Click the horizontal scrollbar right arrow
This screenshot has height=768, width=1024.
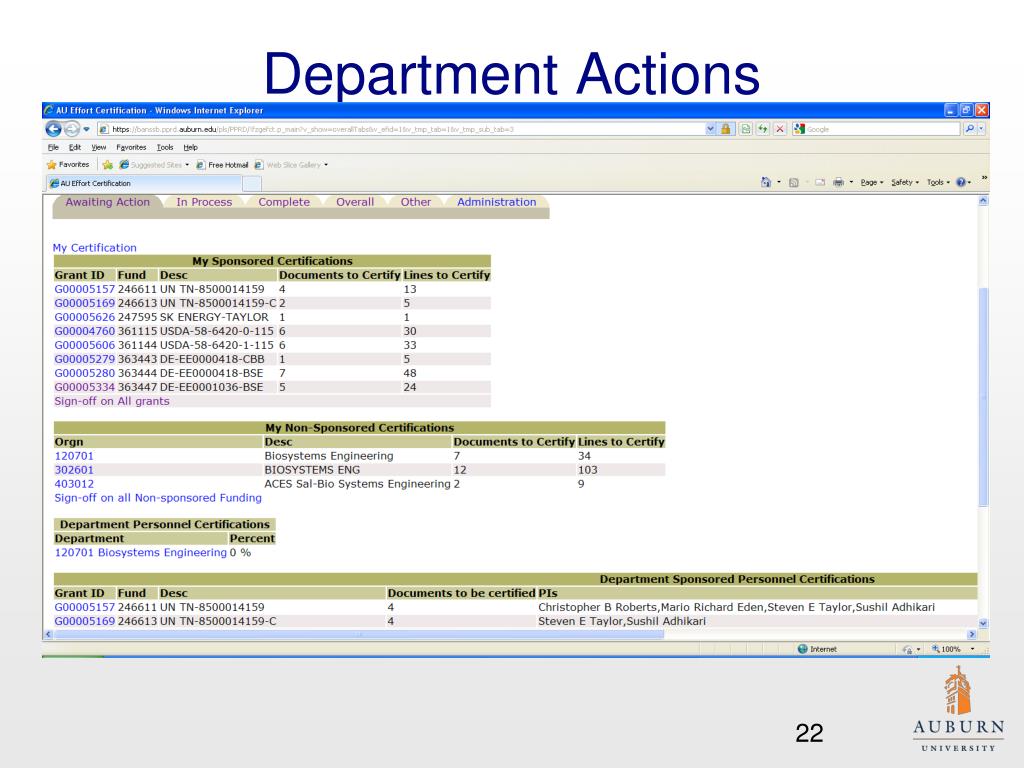971,634
